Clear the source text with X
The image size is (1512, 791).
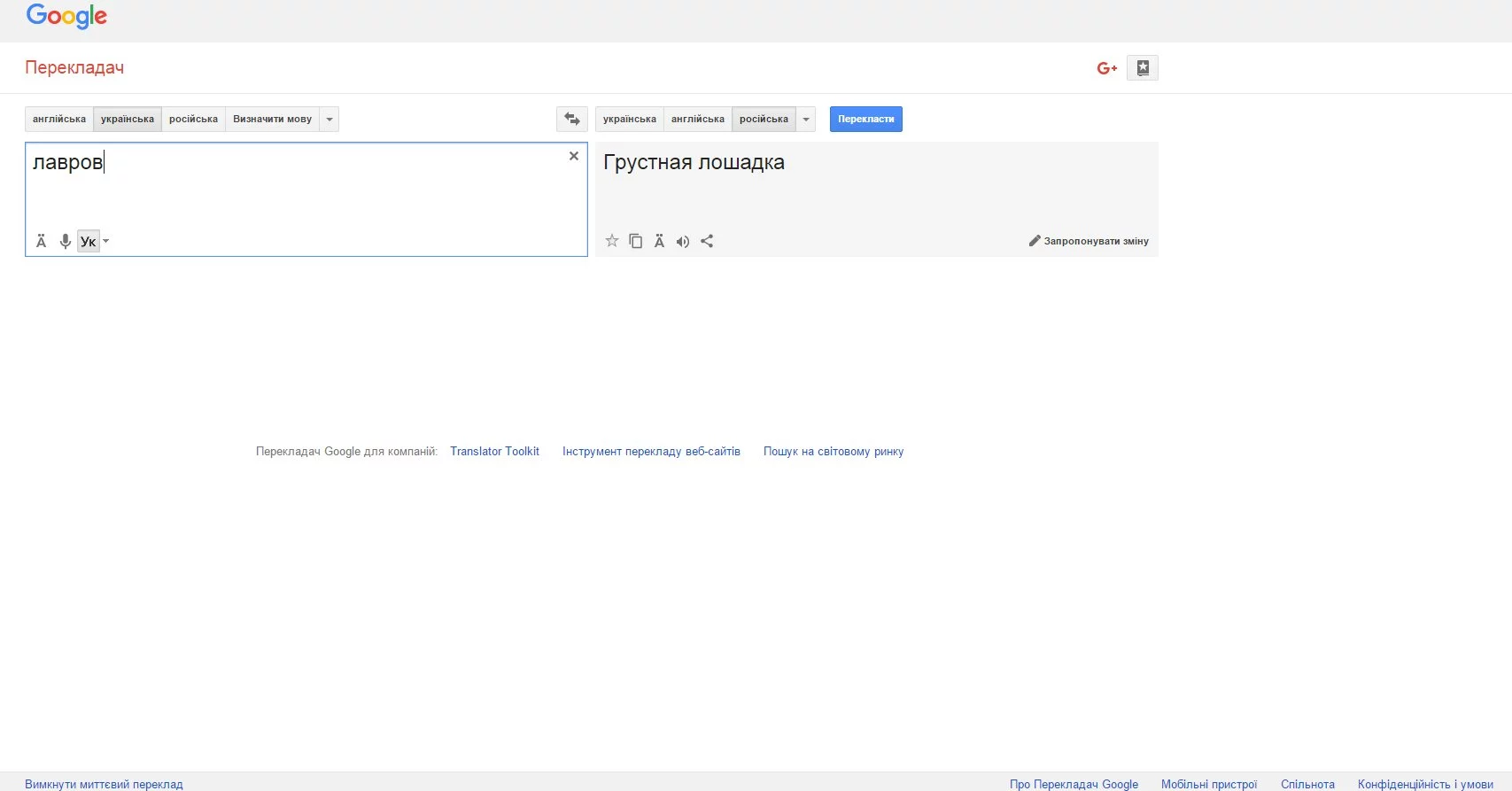coord(574,156)
